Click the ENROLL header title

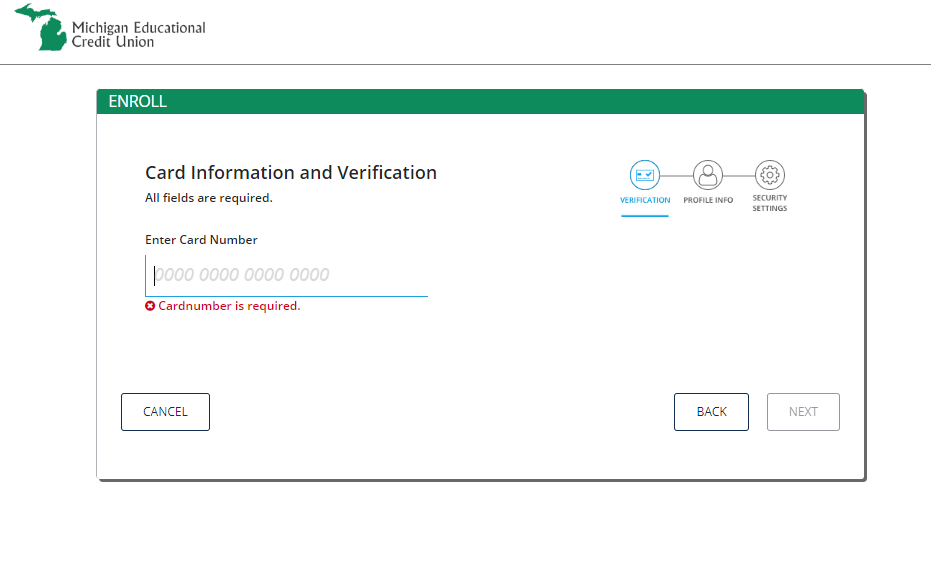point(138,102)
